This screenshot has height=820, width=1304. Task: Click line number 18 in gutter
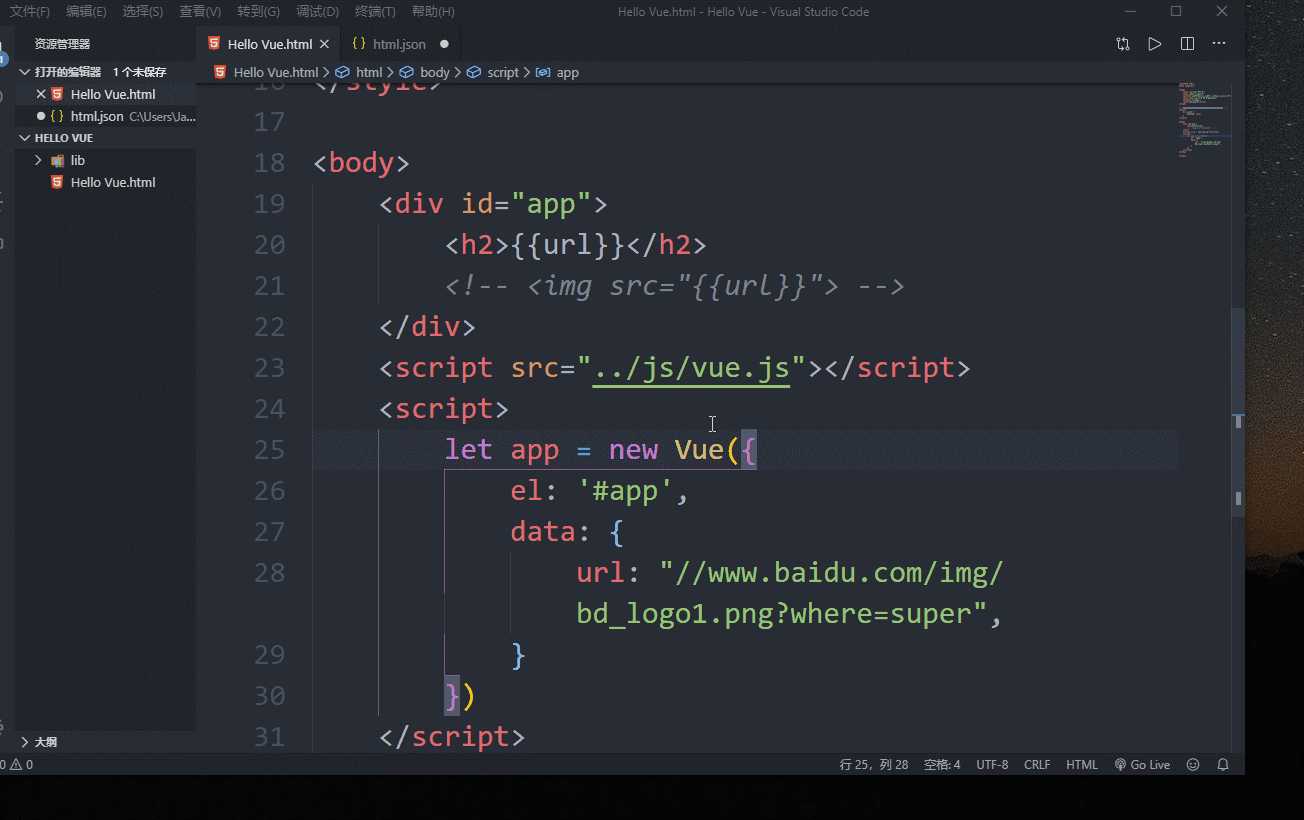click(x=269, y=163)
